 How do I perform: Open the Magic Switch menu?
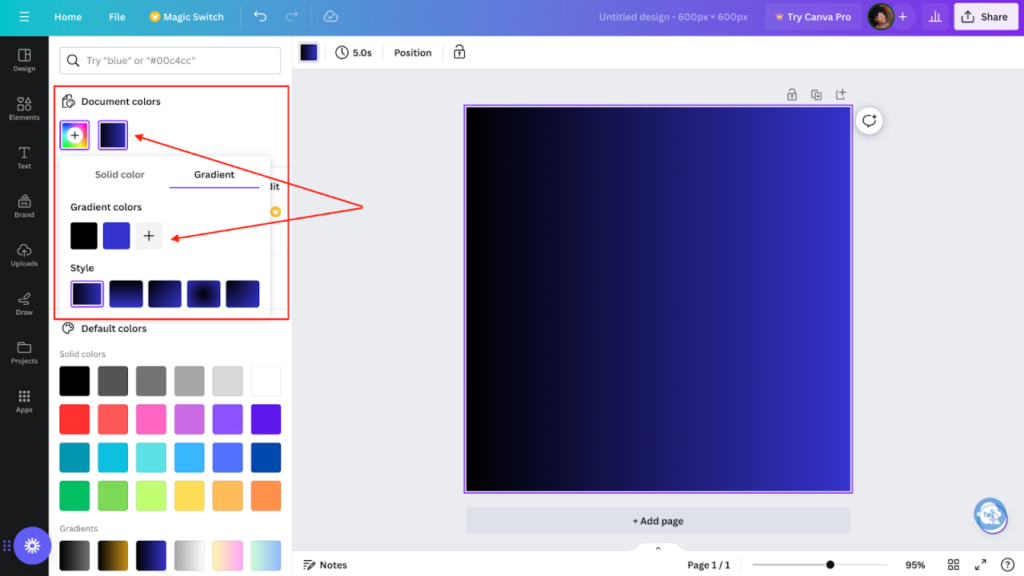coord(190,16)
